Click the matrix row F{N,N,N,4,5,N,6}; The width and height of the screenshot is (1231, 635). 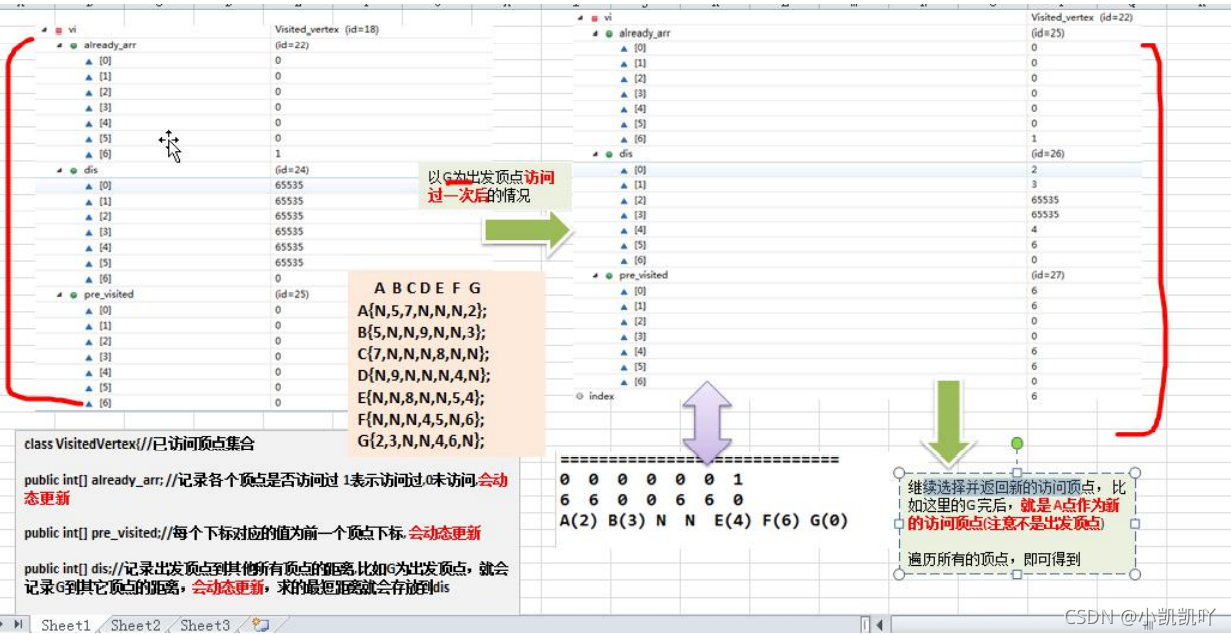point(421,419)
